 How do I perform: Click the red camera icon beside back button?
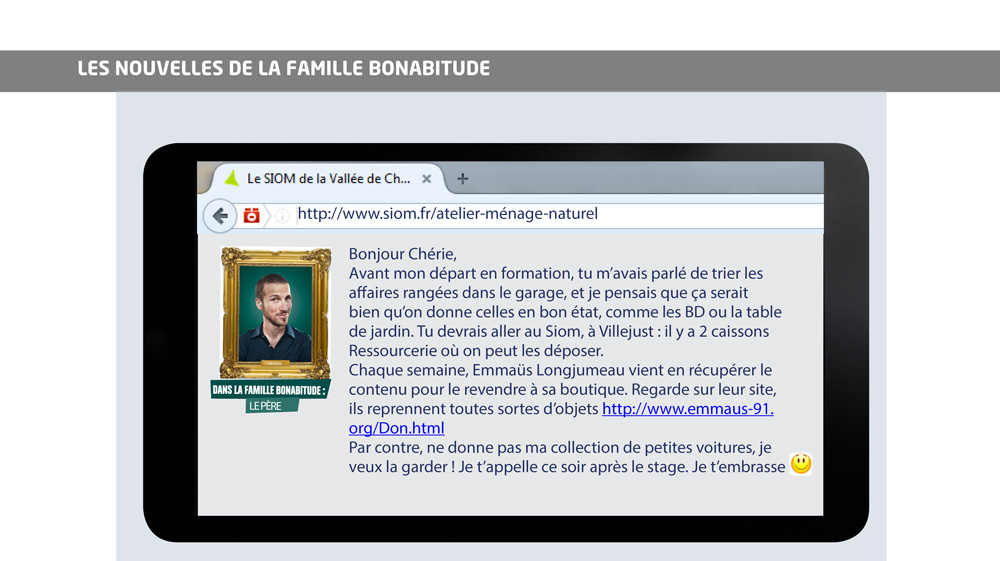(x=252, y=215)
